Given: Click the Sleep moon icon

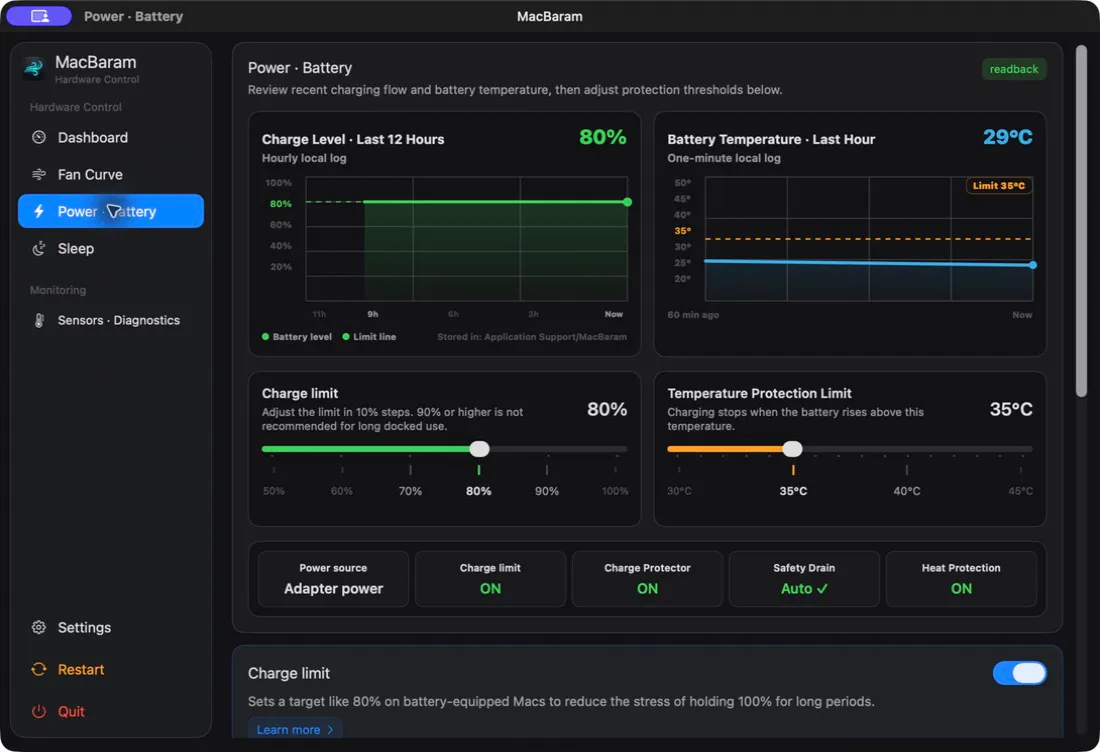Looking at the screenshot, I should (x=39, y=248).
